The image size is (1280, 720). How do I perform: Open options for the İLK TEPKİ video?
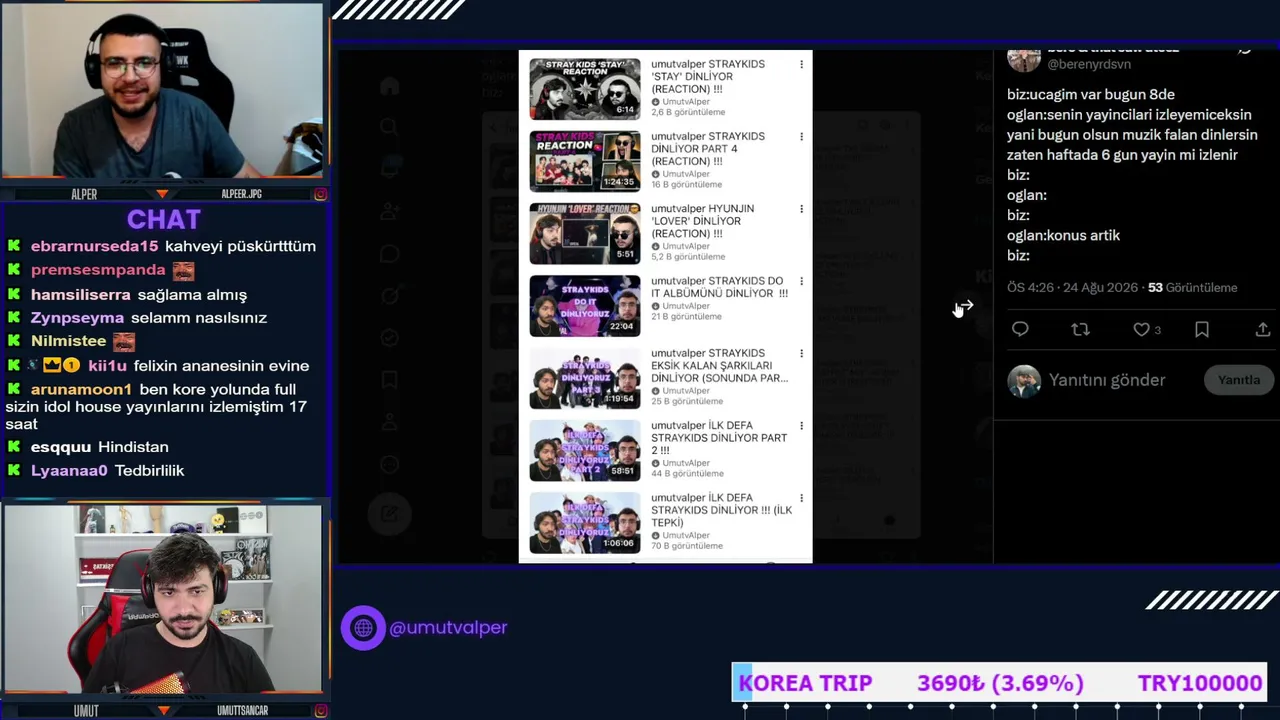tap(801, 498)
